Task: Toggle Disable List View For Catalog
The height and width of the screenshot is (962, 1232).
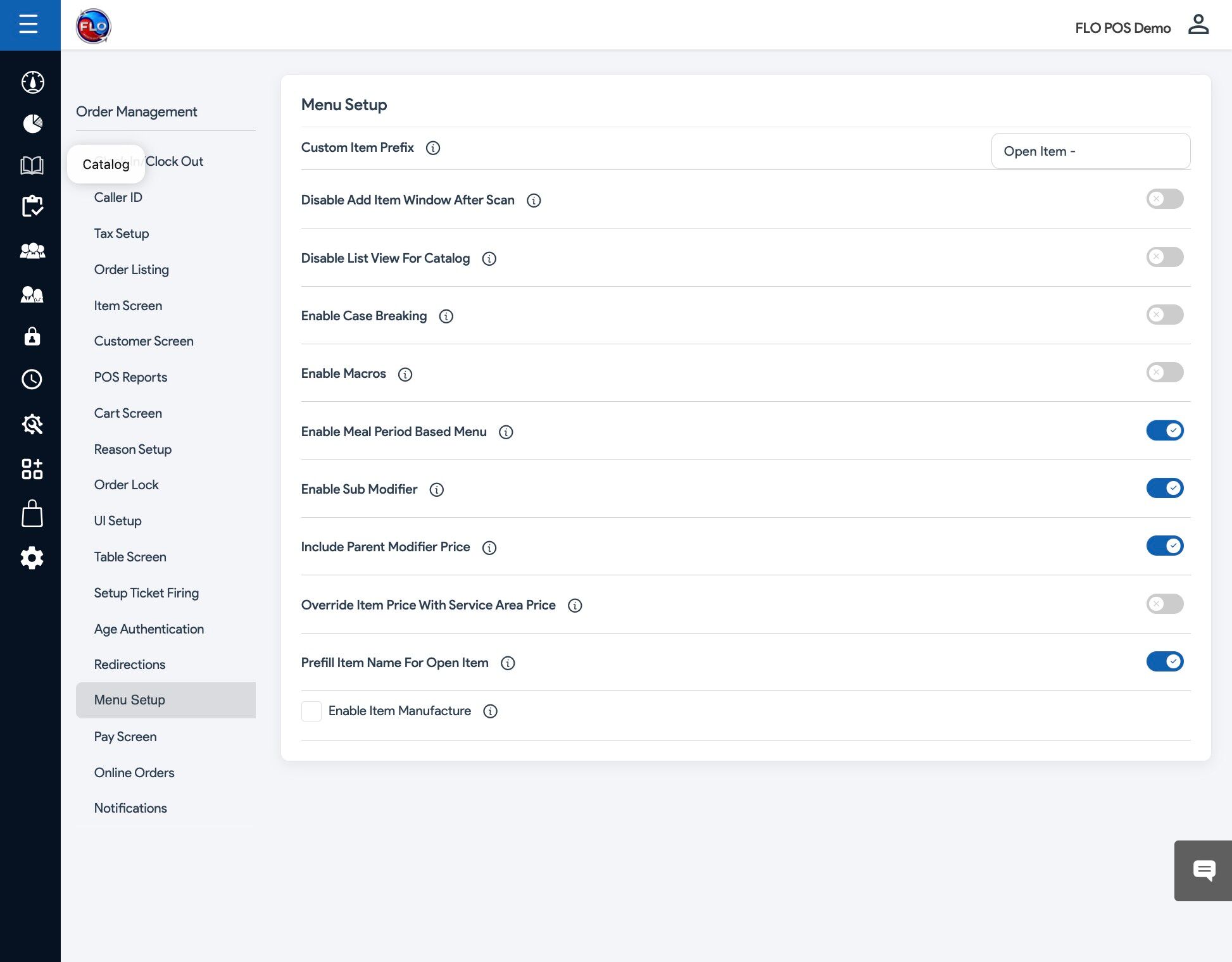Action: (1164, 257)
